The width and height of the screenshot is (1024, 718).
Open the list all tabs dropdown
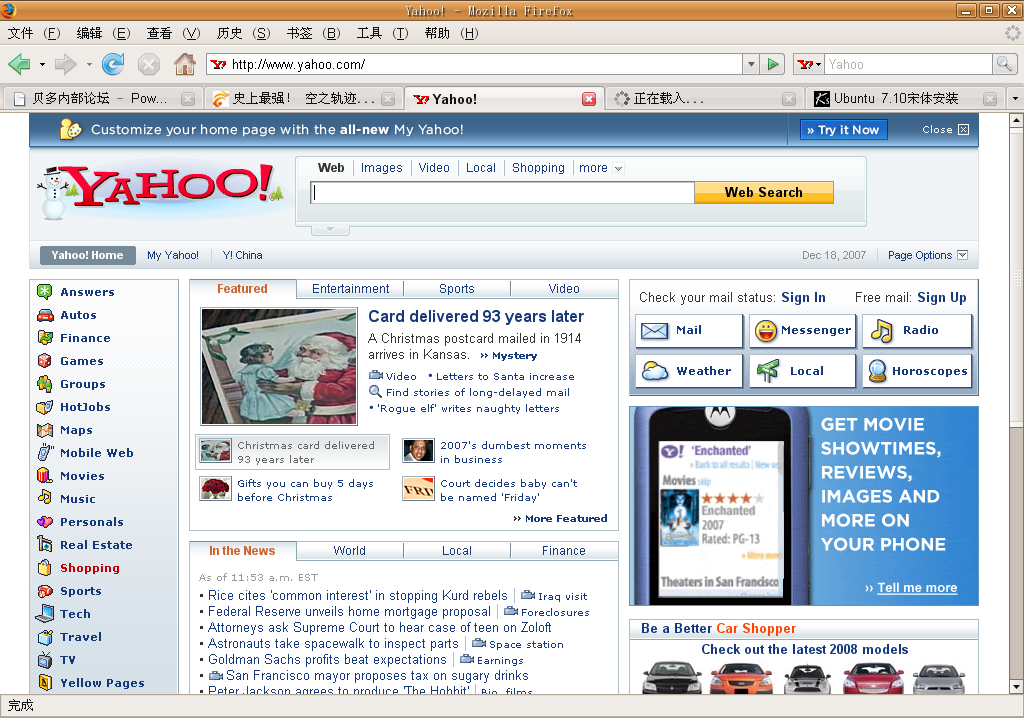(x=1015, y=99)
